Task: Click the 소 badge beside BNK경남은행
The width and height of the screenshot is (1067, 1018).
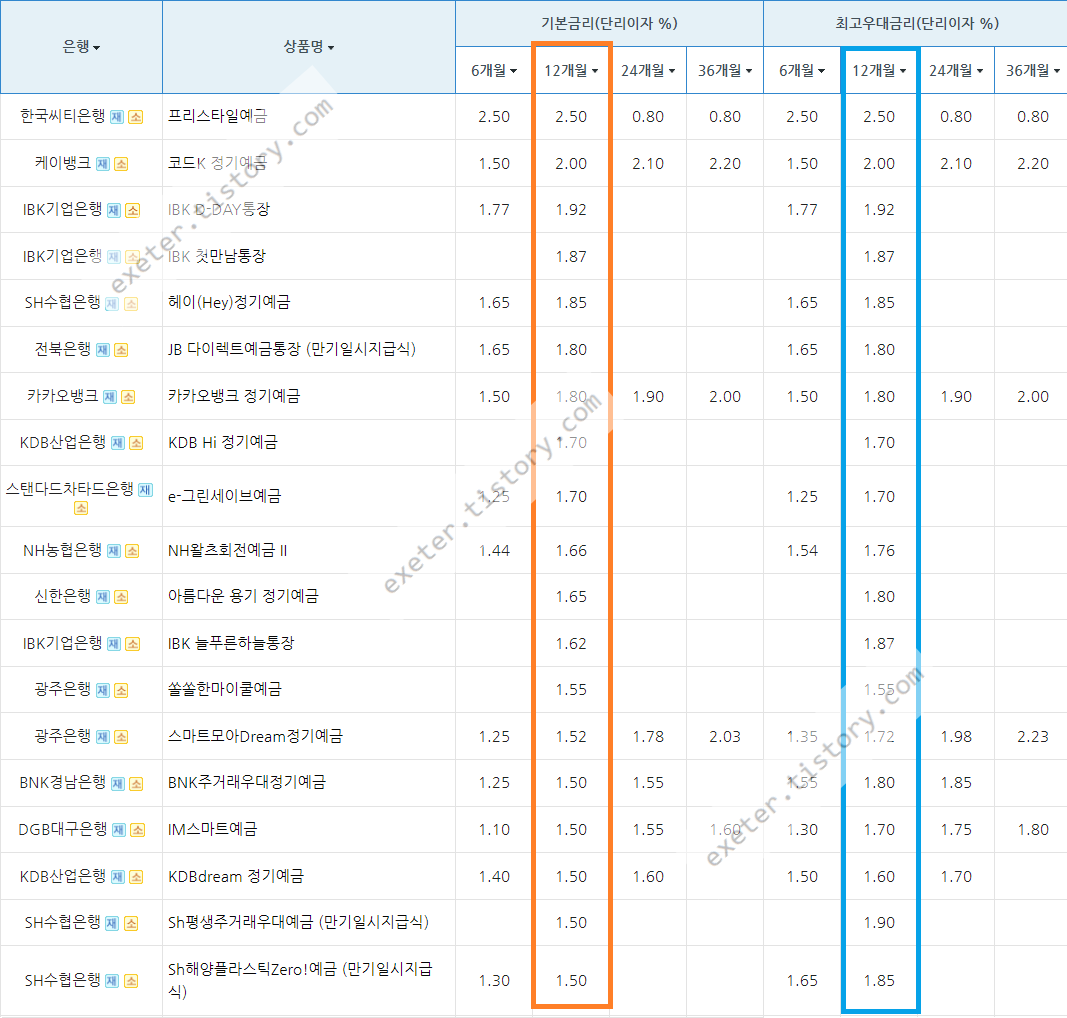Action: click(136, 784)
